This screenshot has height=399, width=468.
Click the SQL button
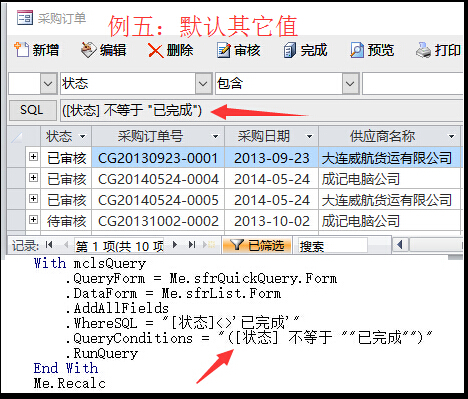click(32, 110)
